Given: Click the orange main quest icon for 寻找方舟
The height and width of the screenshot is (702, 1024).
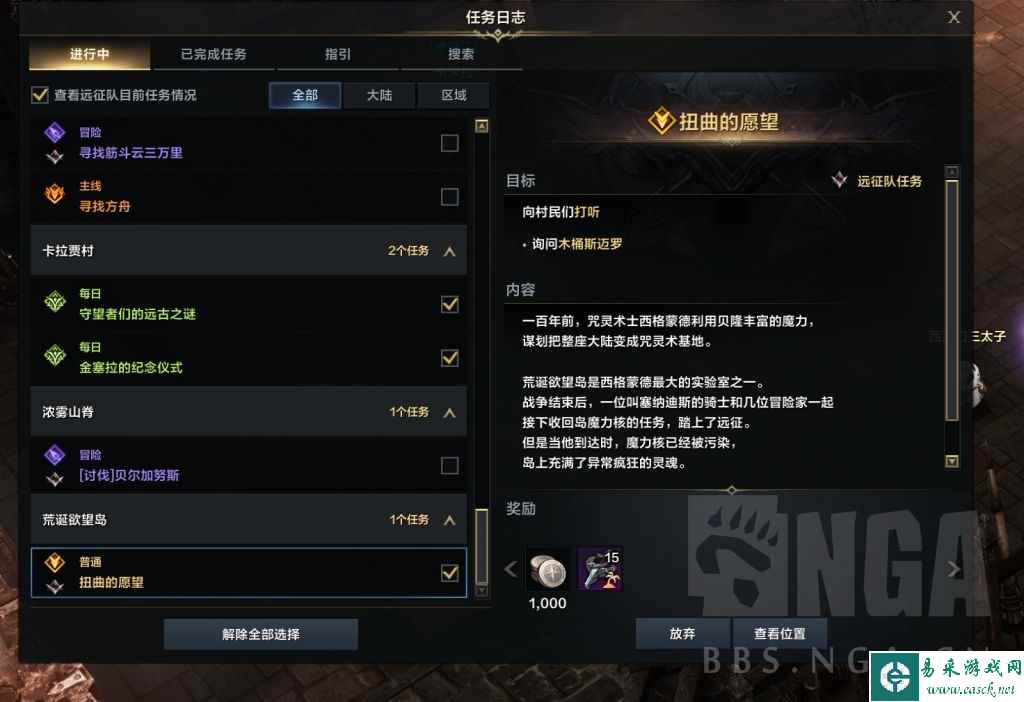Looking at the screenshot, I should click(x=55, y=194).
